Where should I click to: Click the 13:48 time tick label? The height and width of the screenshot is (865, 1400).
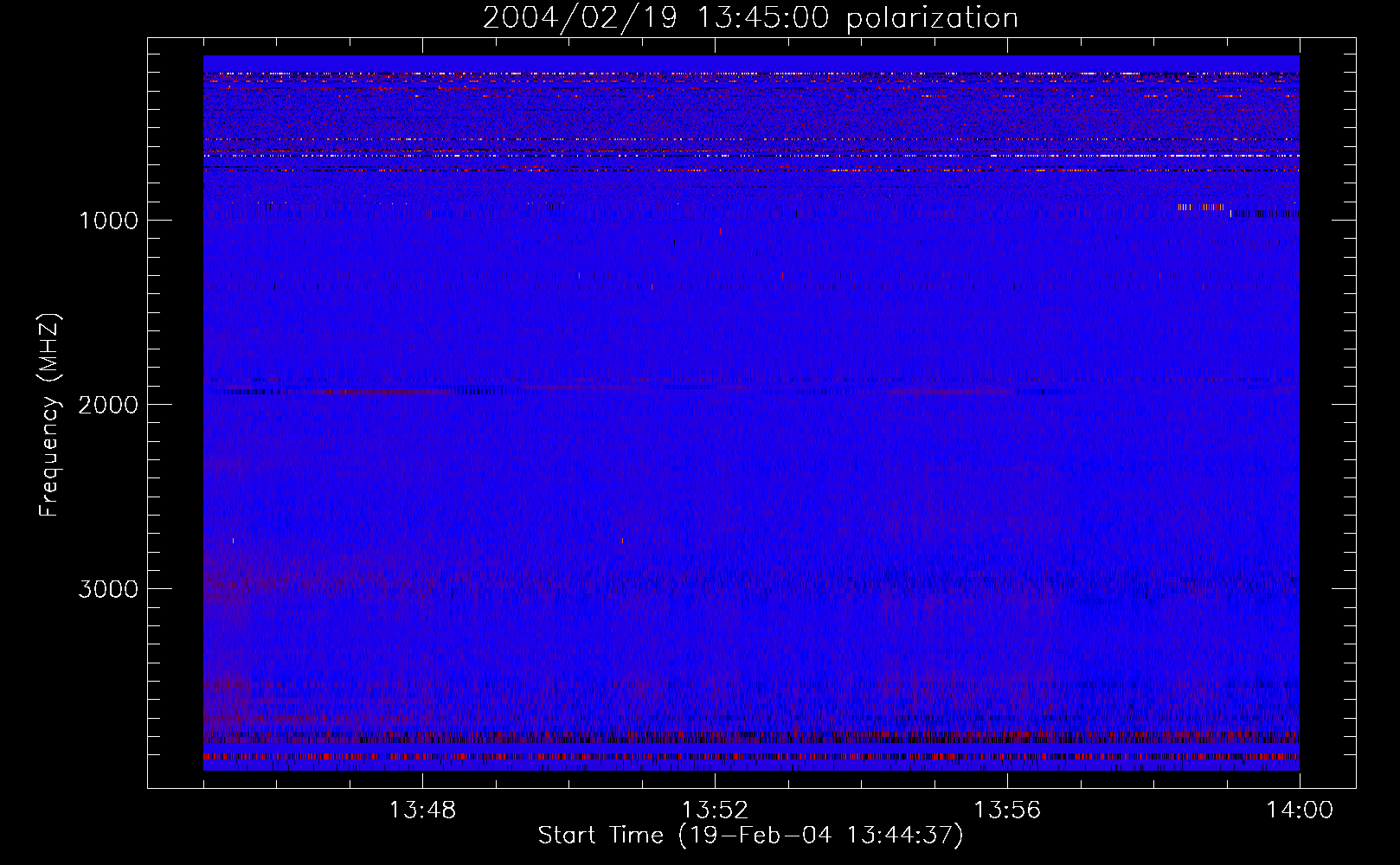click(422, 811)
